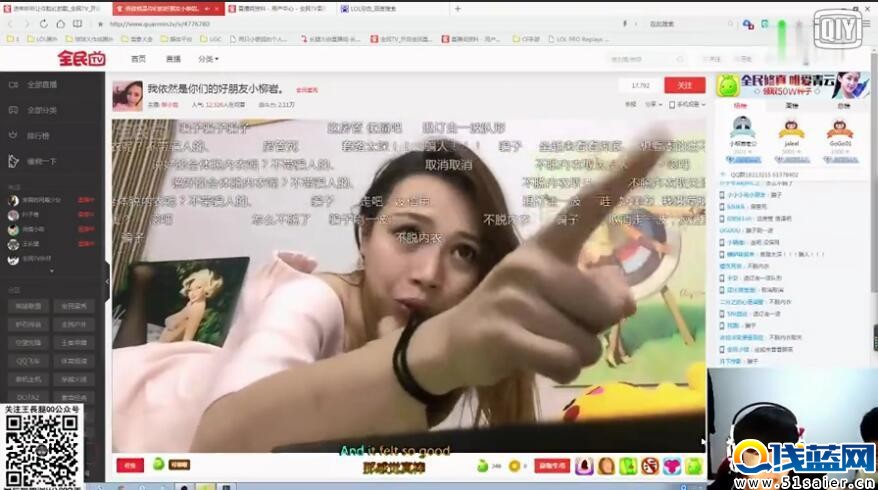Open fourth followed streamer avatar

[13, 244]
